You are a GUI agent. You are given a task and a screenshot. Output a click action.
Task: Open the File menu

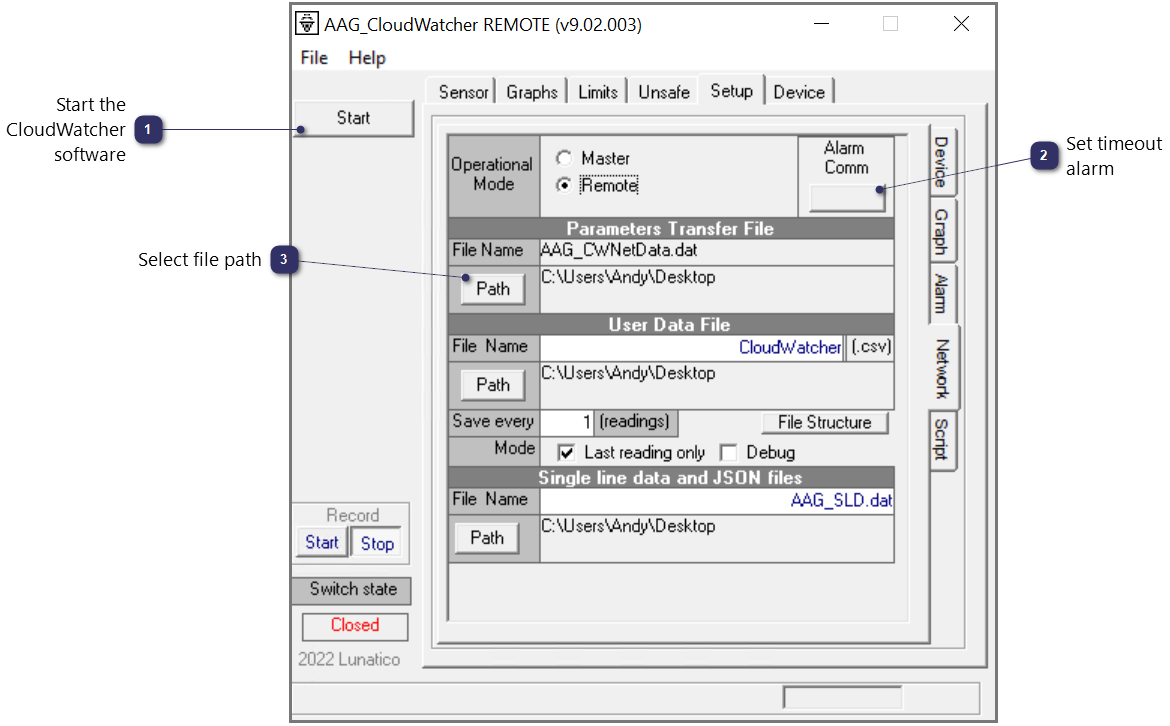[x=314, y=57]
